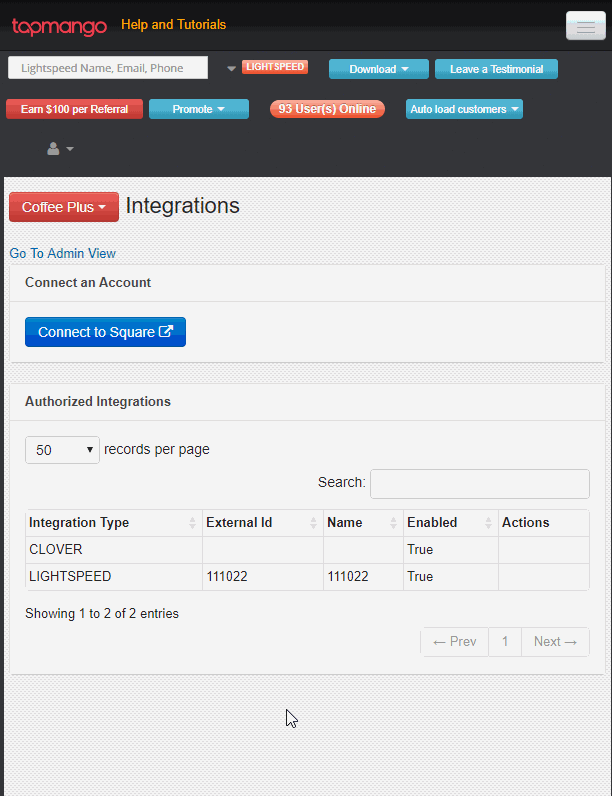Expand the Download dropdown

tap(378, 69)
